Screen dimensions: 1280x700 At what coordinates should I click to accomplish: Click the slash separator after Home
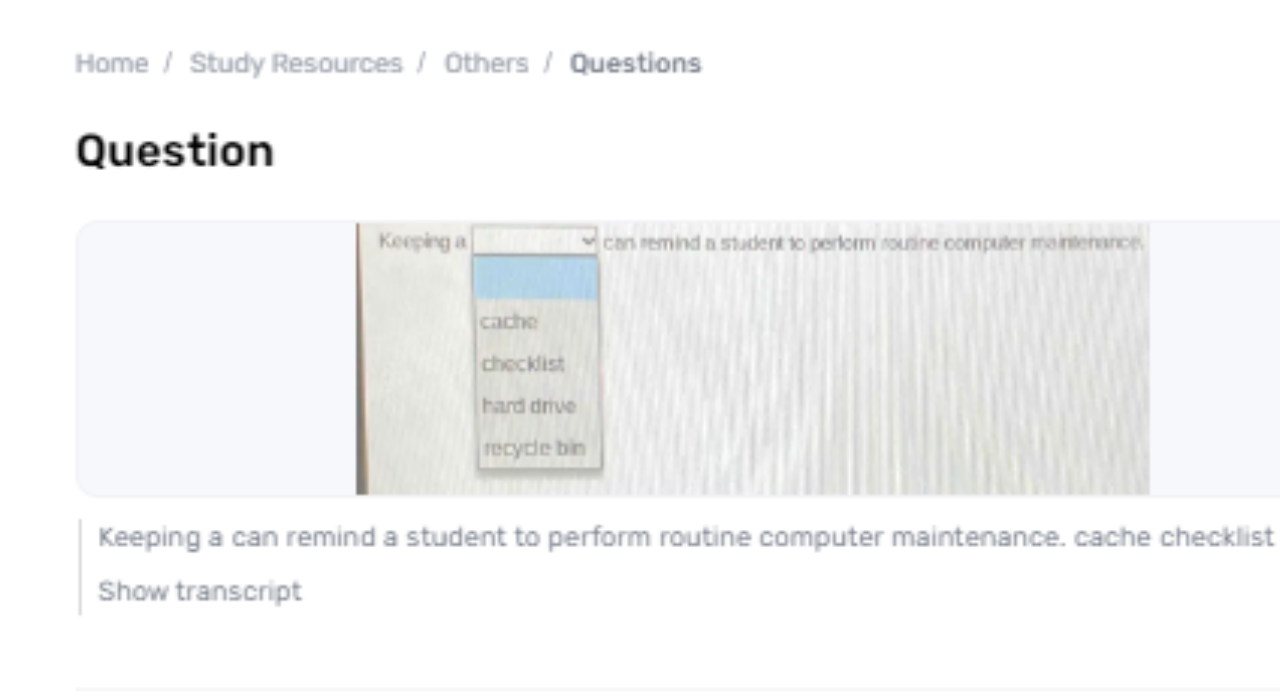(x=168, y=63)
